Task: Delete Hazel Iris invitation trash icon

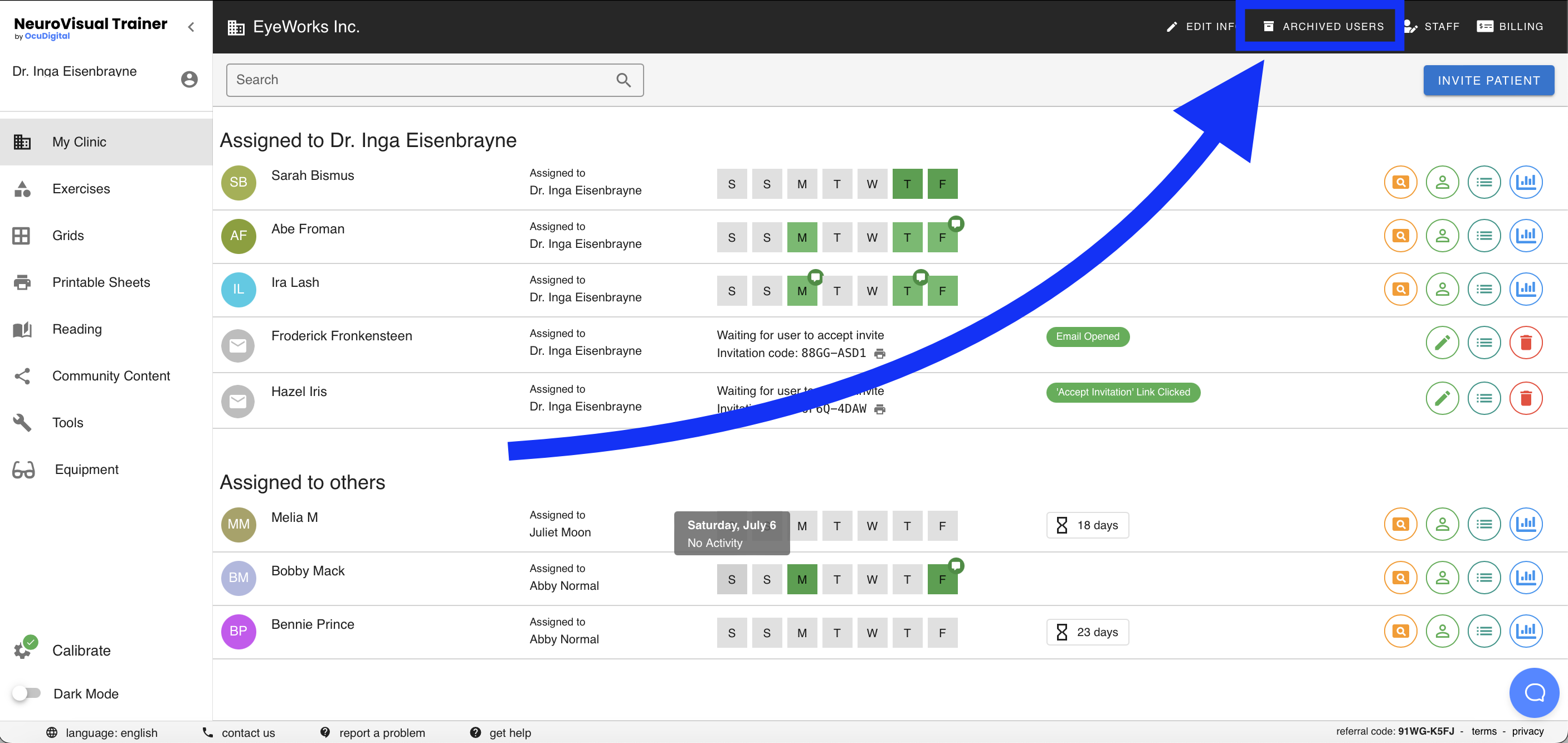Action: click(x=1526, y=399)
